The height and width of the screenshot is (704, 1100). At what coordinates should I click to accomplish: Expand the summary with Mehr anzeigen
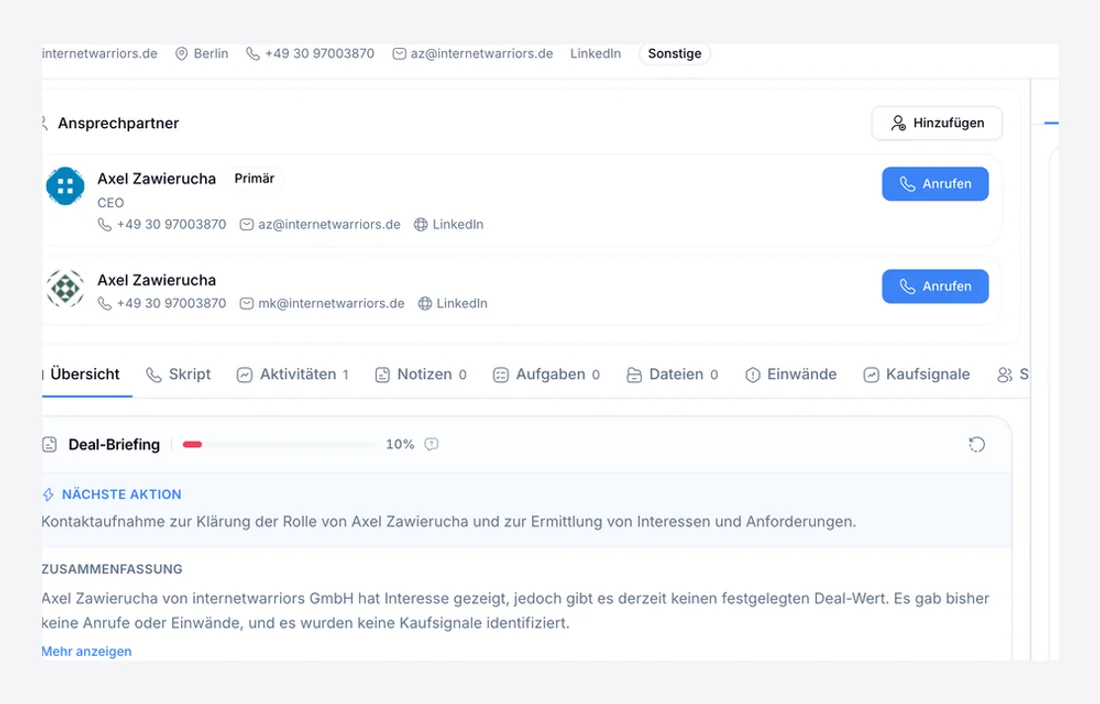coord(86,651)
